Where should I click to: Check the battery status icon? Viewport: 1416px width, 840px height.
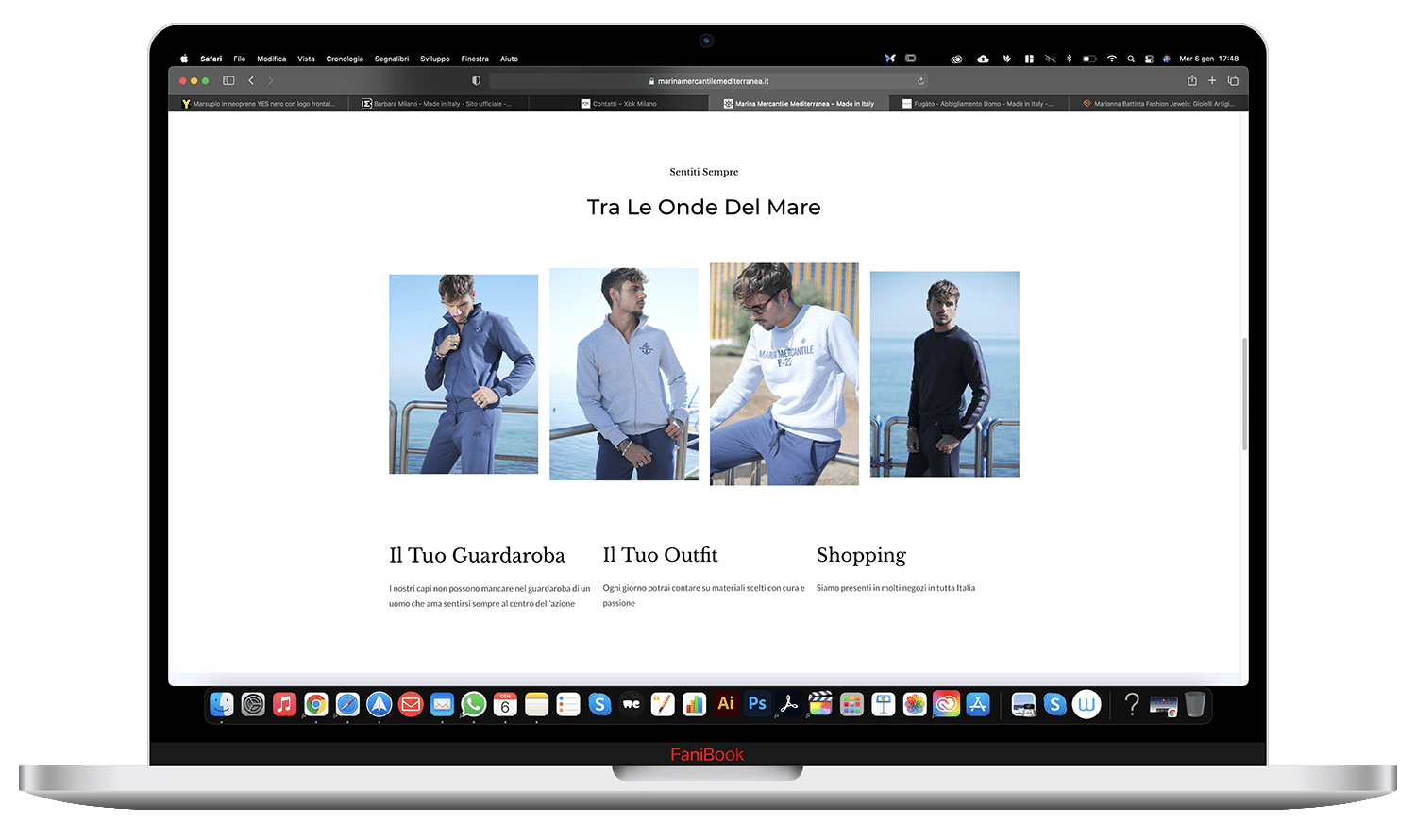click(x=1089, y=59)
